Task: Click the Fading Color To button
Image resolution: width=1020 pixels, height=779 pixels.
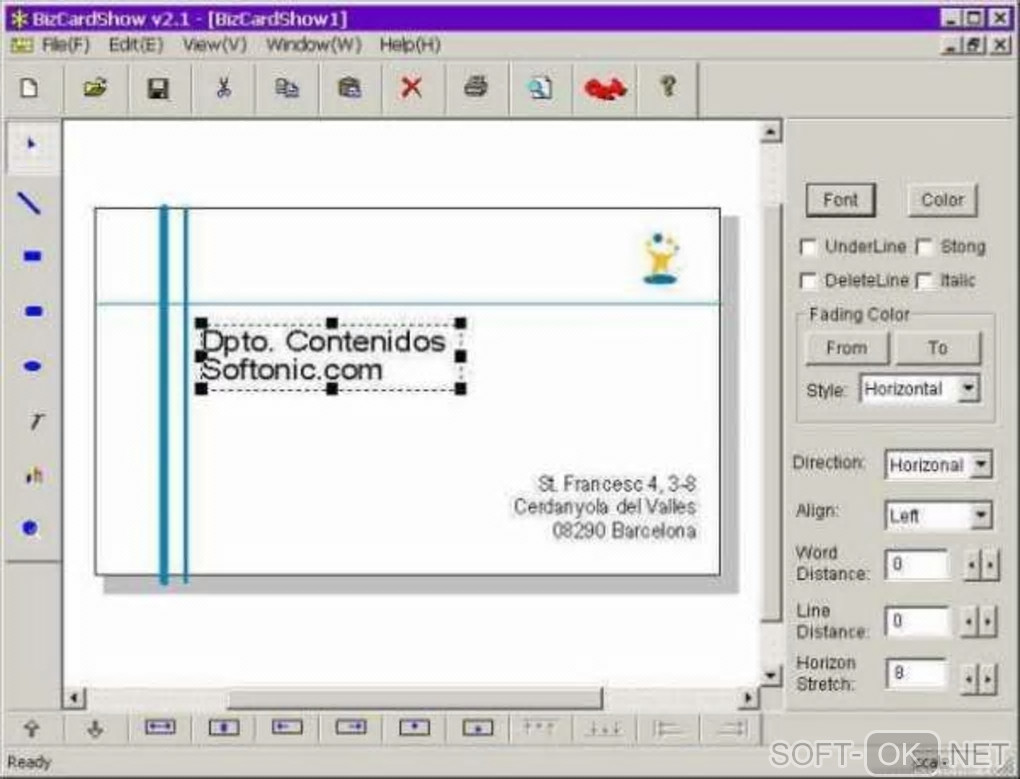Action: pyautogui.click(x=938, y=348)
